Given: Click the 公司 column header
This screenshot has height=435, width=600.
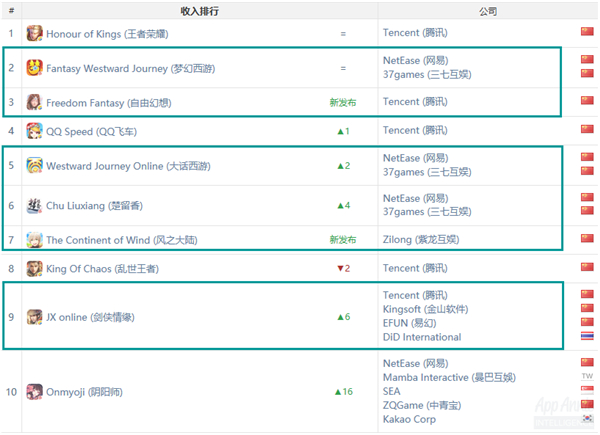Looking at the screenshot, I should tap(488, 11).
